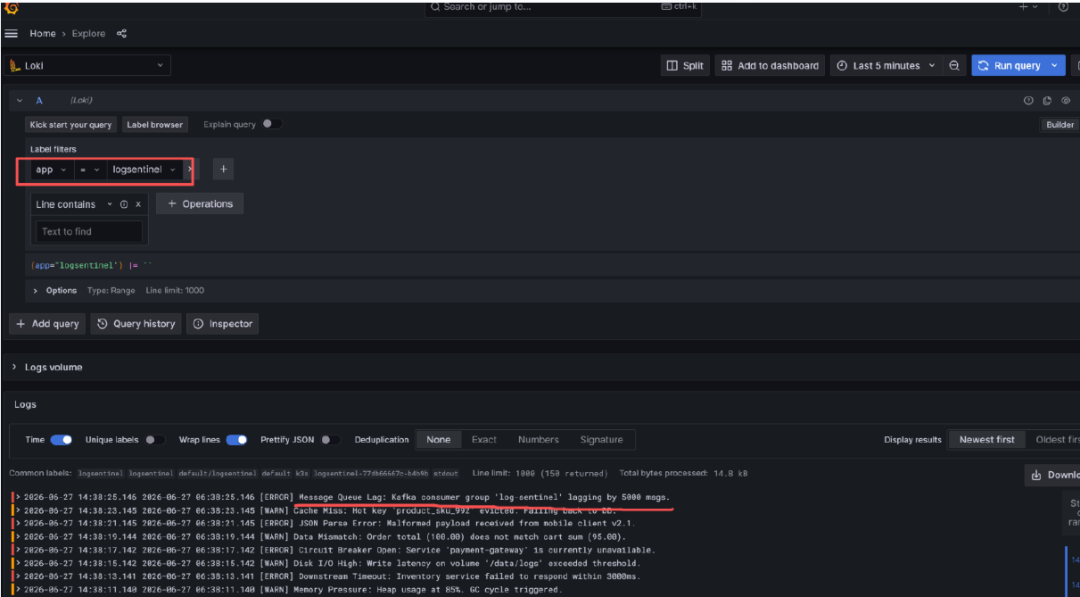Viewport: 1080px width, 597px height.
Task: Open the Inspector
Action: click(x=222, y=324)
